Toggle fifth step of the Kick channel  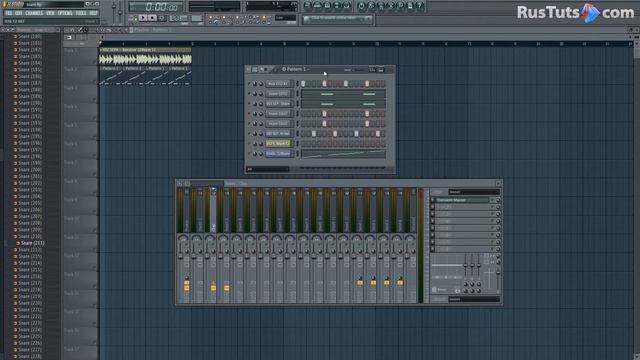coord(324,84)
